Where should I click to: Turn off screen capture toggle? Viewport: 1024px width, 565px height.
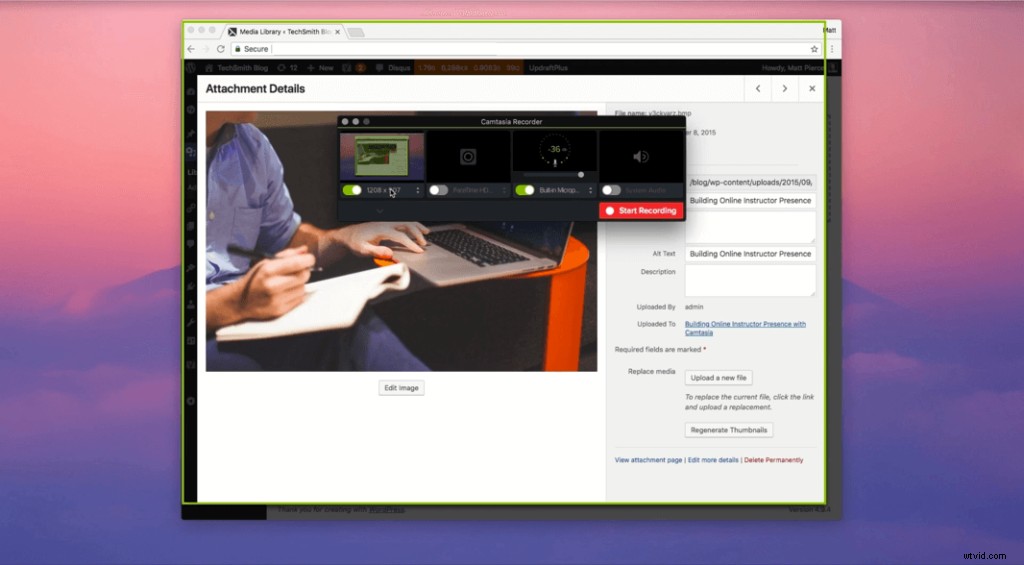coord(351,190)
